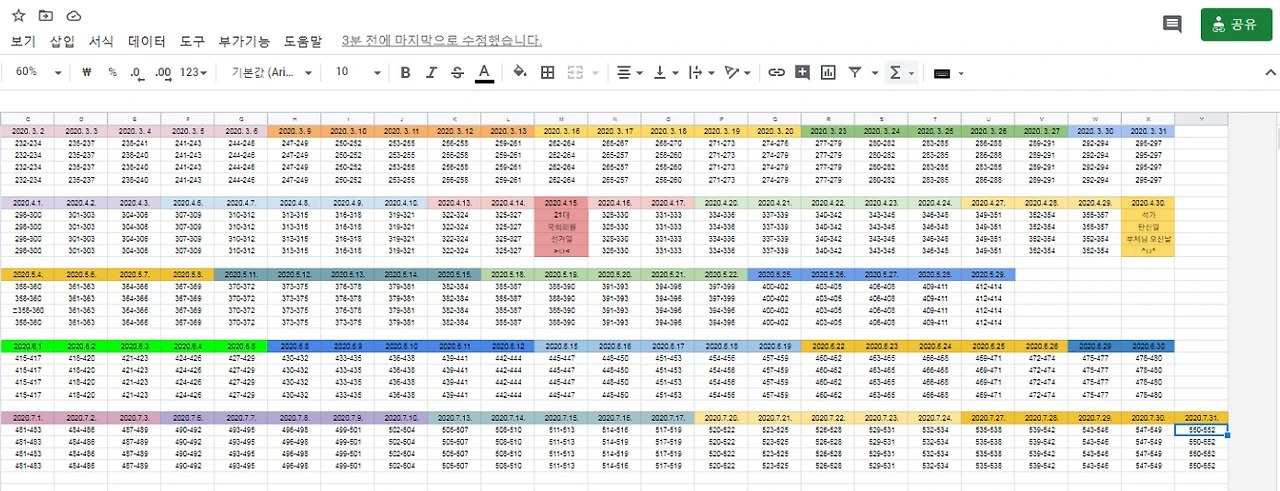Open the text color picker

(x=484, y=72)
